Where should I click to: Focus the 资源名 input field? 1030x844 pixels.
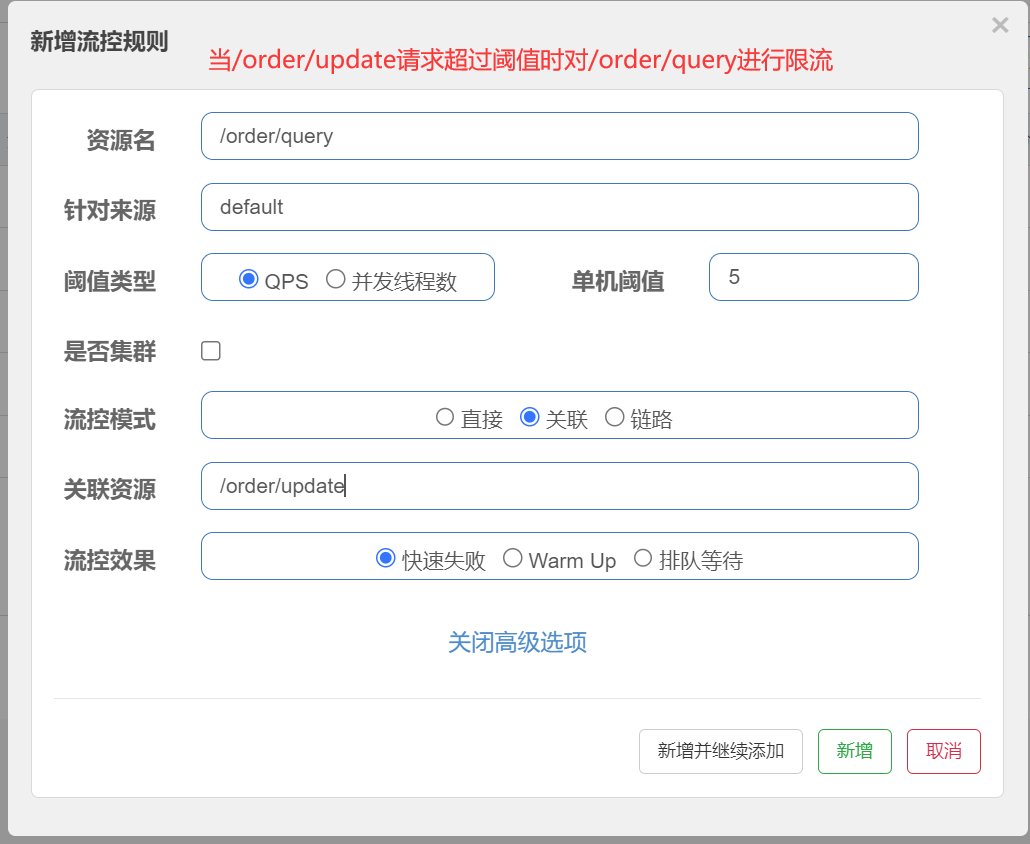coord(559,136)
